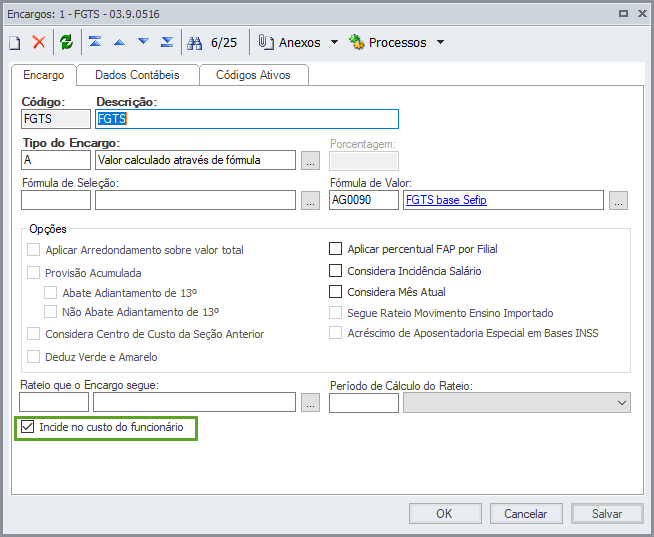Click the Descrição text field
Screen dimensions: 654x537
[x=247, y=119]
